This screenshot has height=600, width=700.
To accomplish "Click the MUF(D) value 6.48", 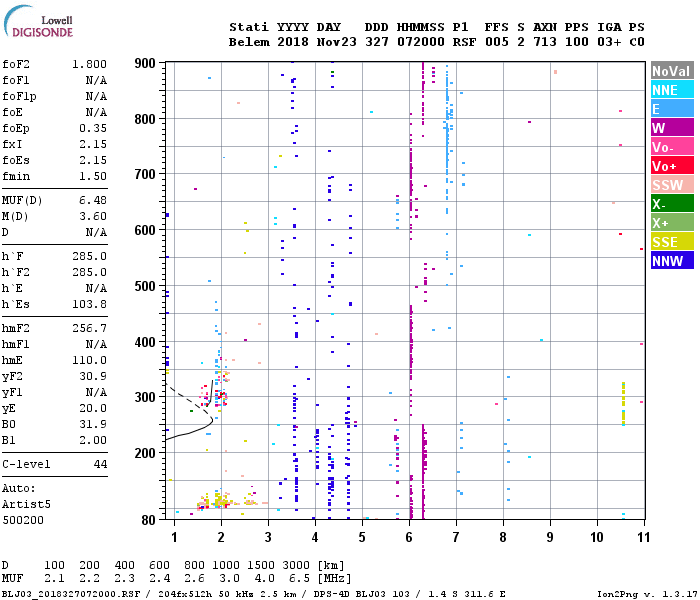I will [x=93, y=200].
